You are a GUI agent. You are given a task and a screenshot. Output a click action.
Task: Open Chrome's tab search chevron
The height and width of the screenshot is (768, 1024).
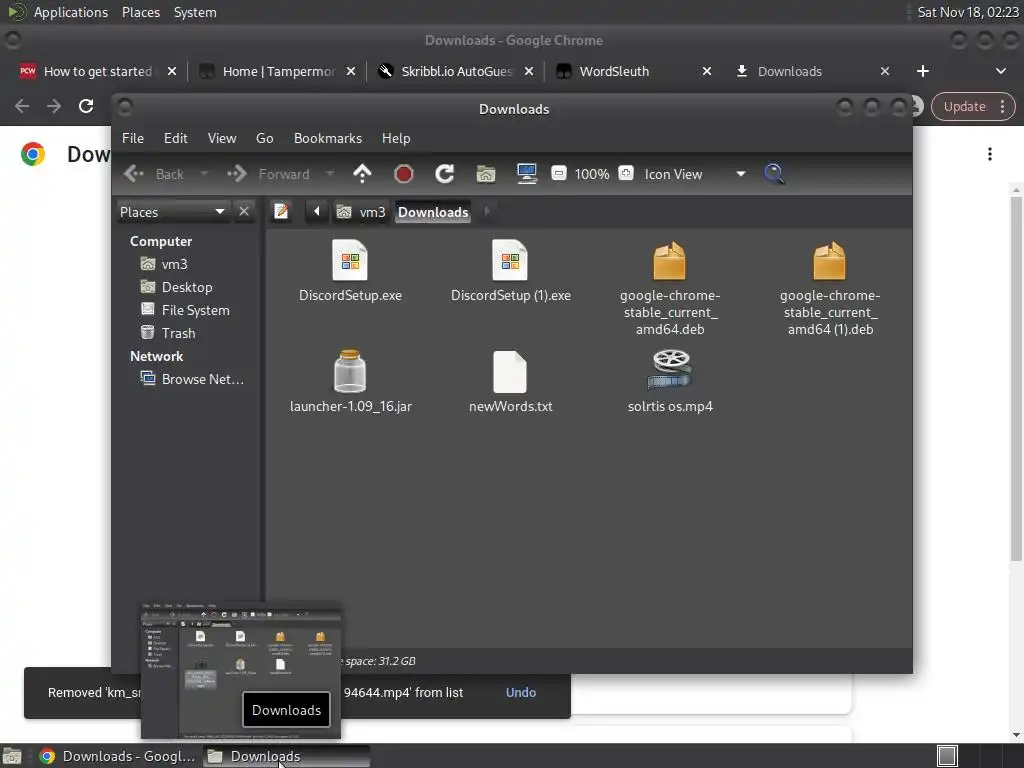coord(1000,71)
